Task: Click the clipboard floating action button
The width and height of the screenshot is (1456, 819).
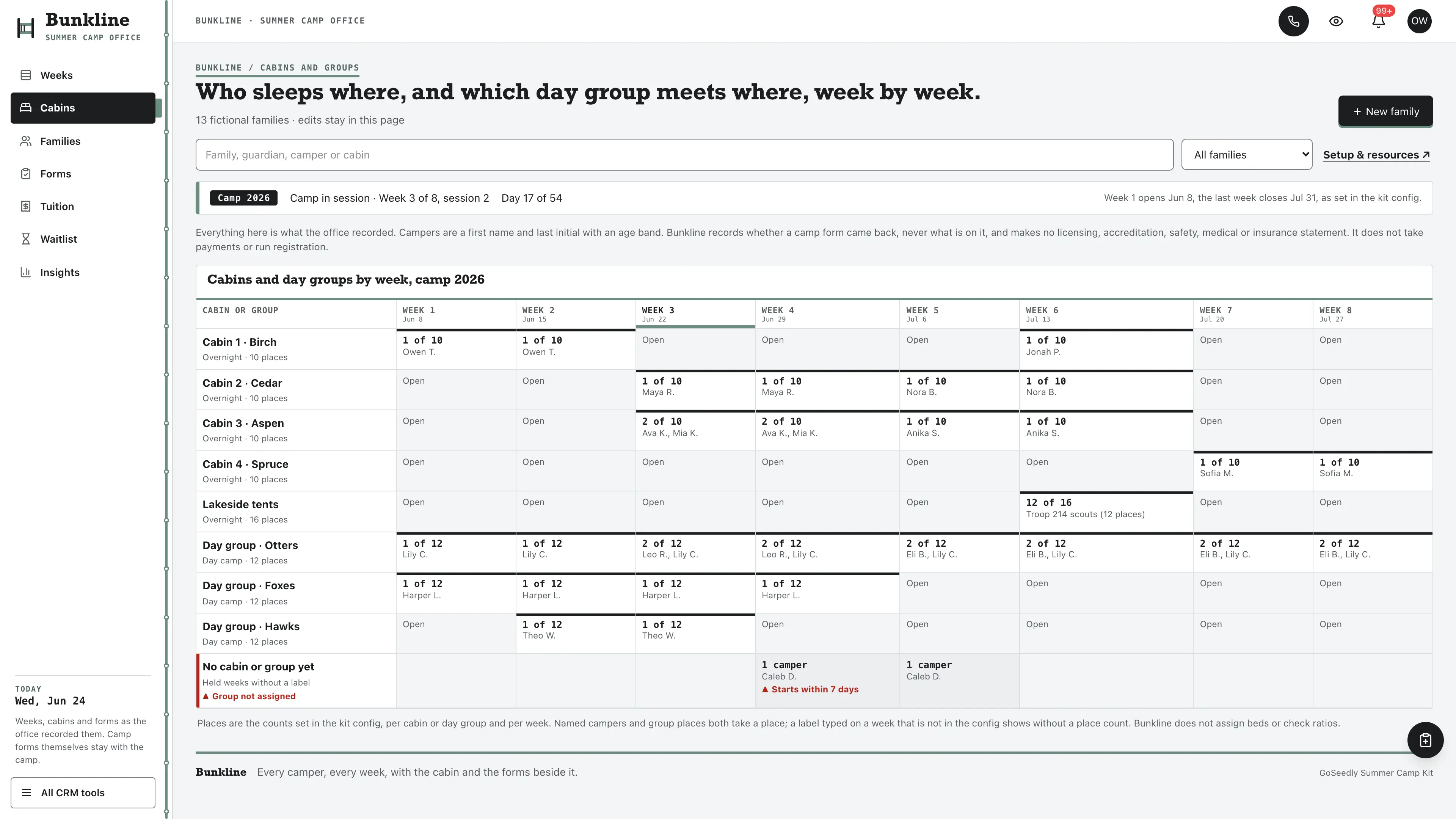Action: (x=1425, y=740)
